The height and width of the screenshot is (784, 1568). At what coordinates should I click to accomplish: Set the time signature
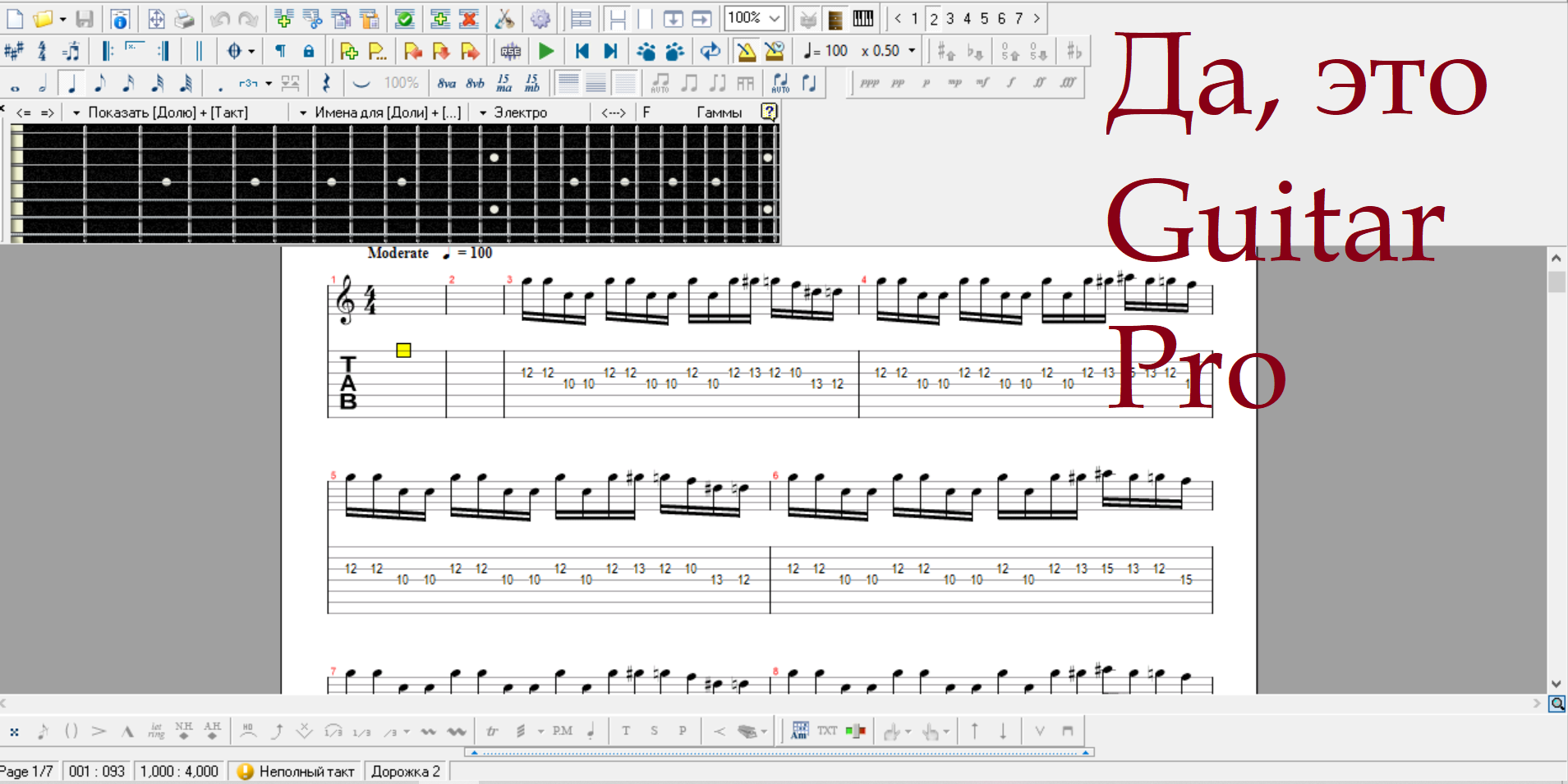pos(42,51)
